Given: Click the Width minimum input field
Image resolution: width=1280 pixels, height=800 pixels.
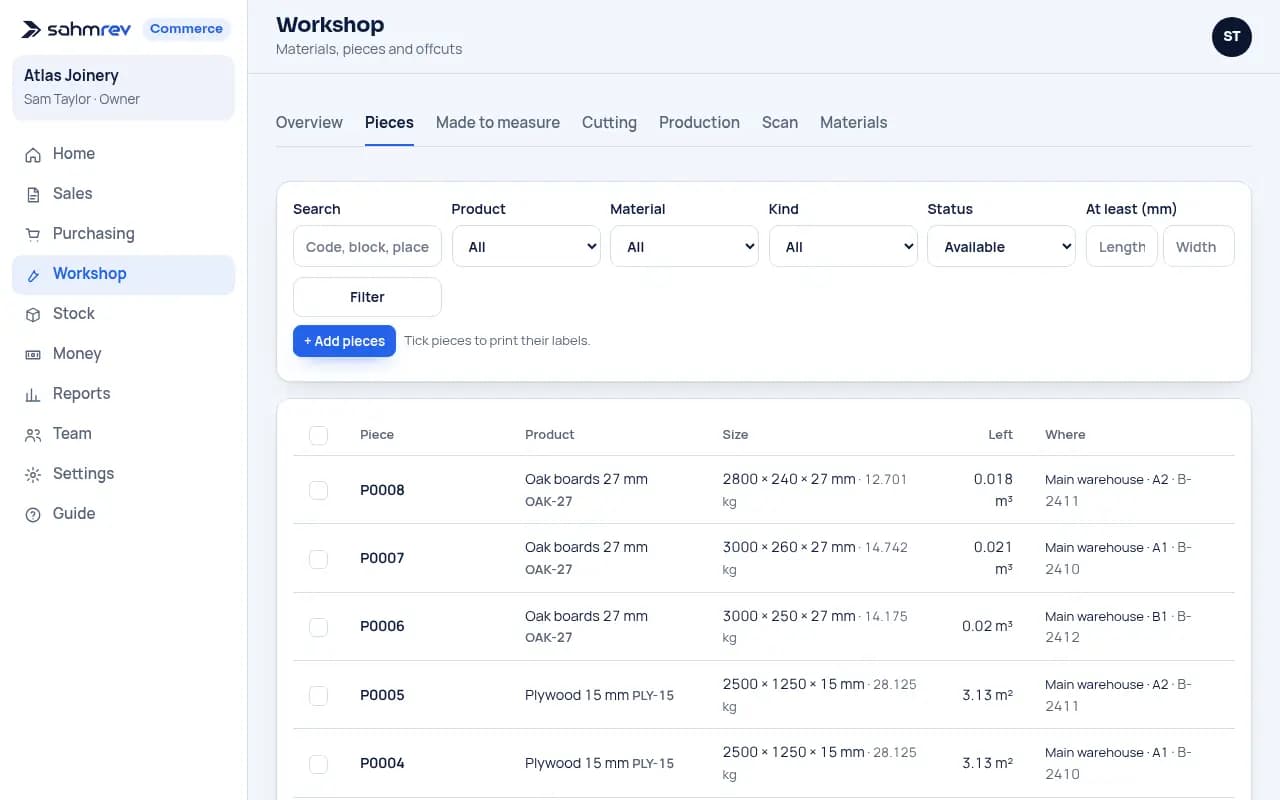Looking at the screenshot, I should [1199, 247].
